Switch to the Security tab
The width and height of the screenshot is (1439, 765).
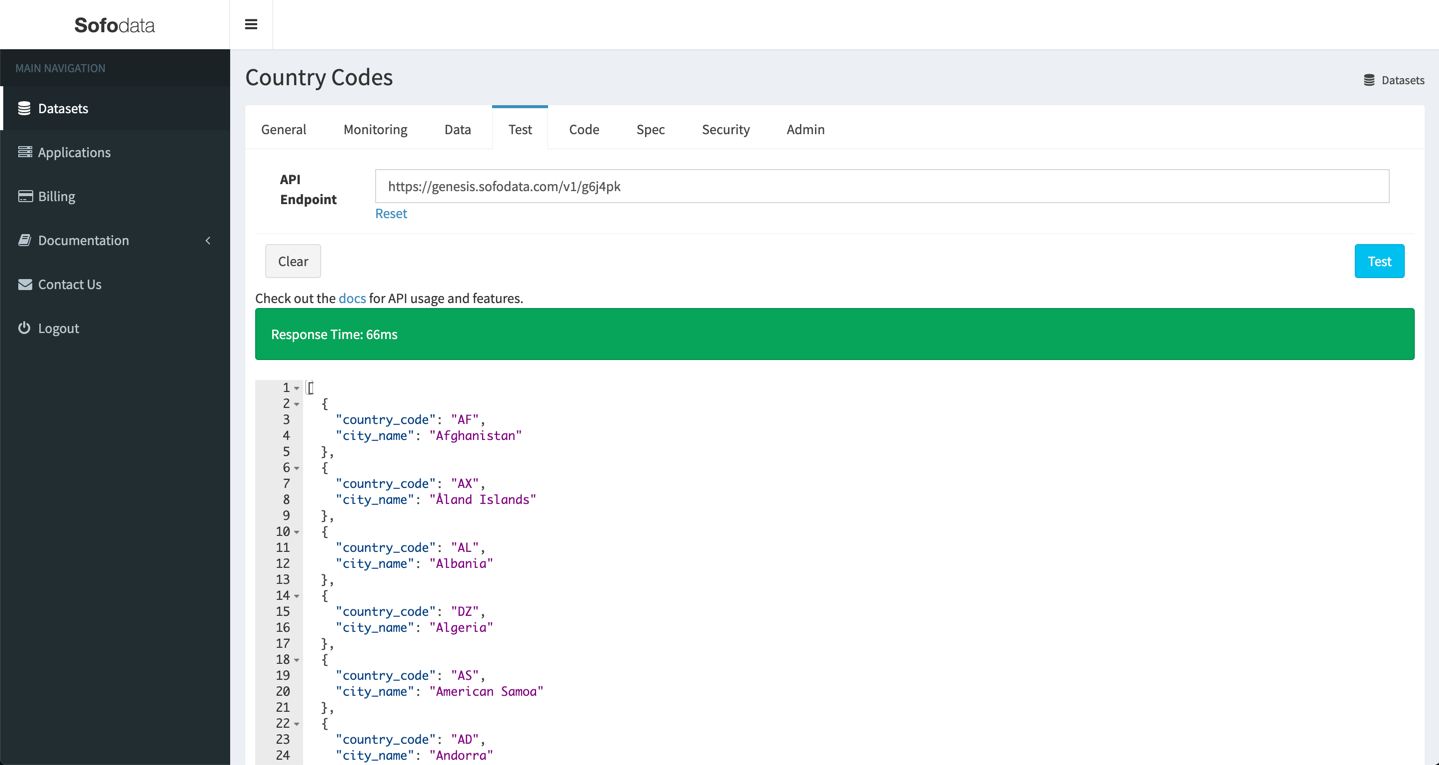tap(726, 129)
